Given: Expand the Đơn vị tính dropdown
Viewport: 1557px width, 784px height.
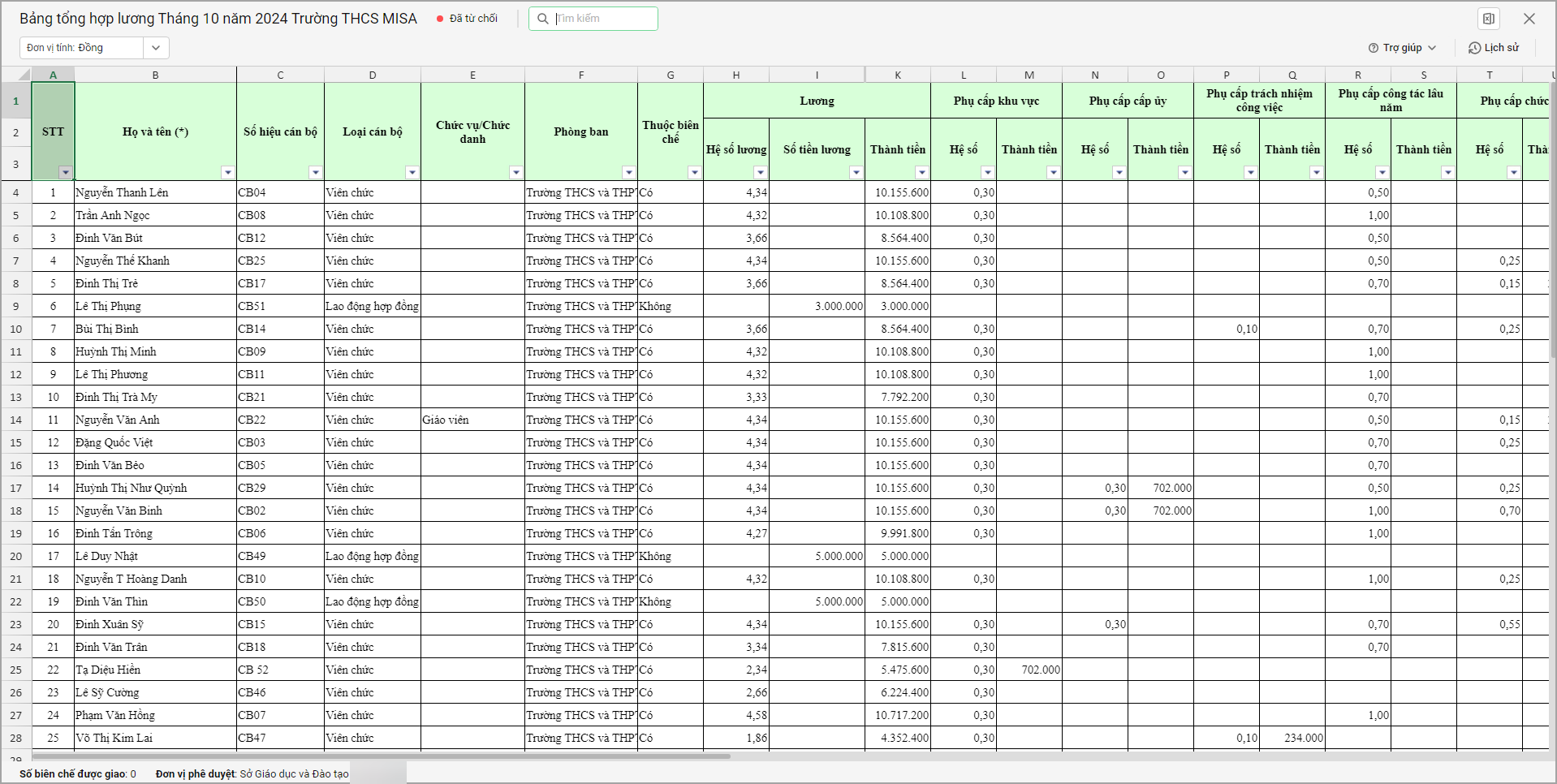Looking at the screenshot, I should point(156,48).
